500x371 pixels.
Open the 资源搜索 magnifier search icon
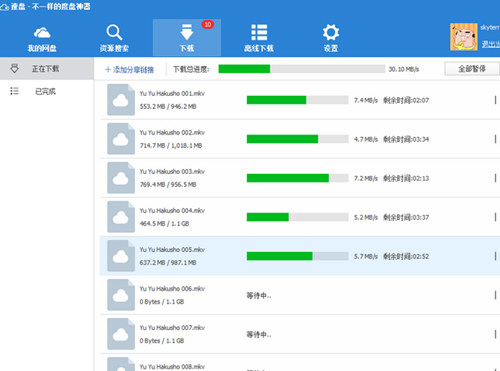click(114, 32)
